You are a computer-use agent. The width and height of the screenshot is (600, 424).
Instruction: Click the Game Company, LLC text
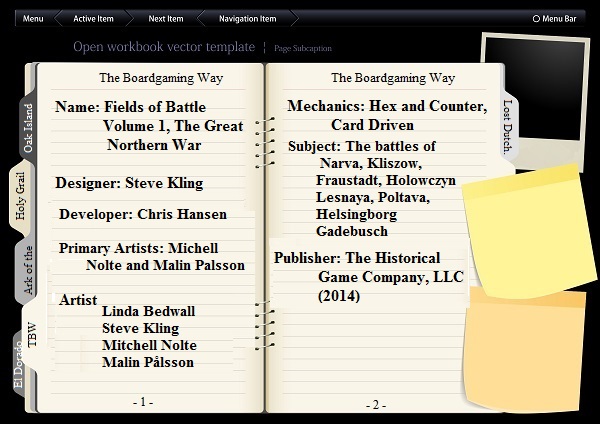click(x=391, y=277)
